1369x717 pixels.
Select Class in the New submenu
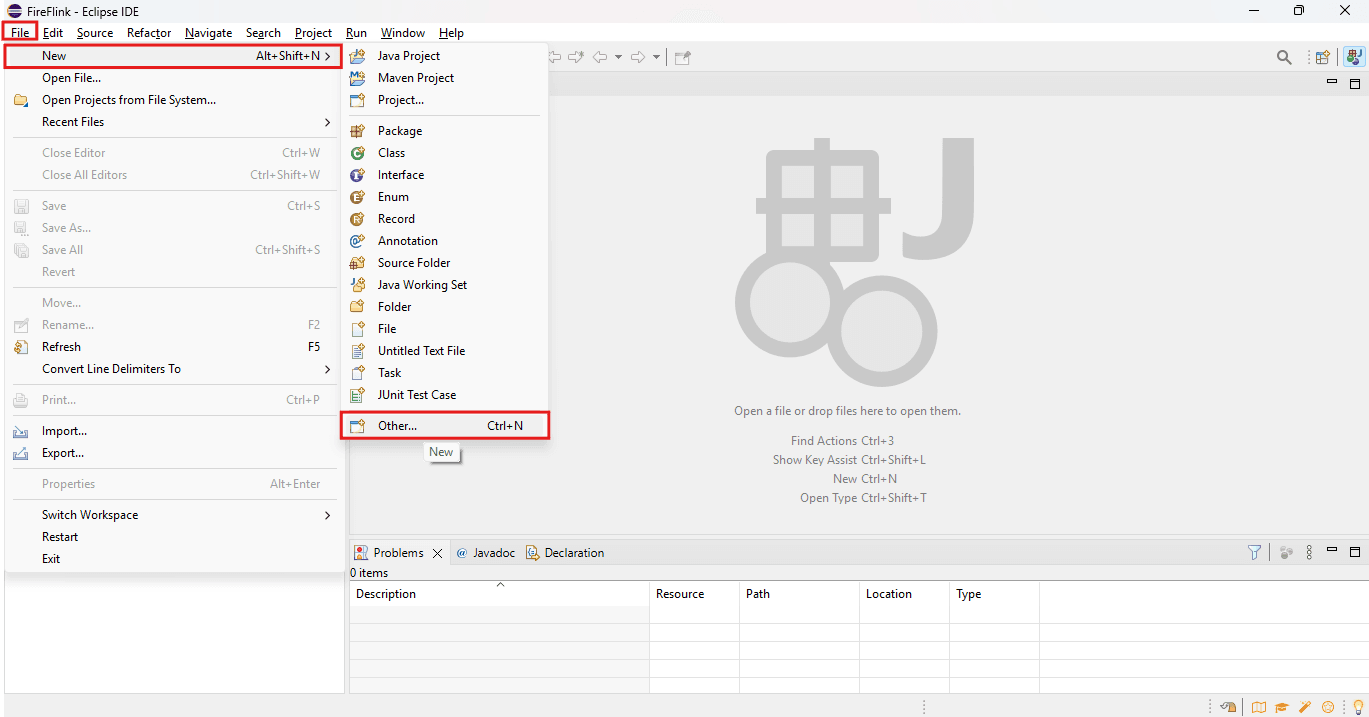coord(446,153)
